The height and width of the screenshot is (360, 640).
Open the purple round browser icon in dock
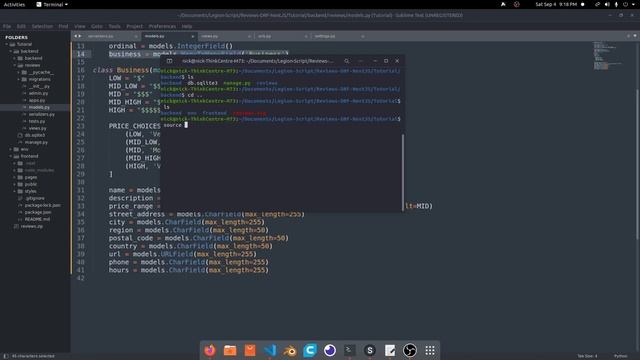[x=330, y=350]
